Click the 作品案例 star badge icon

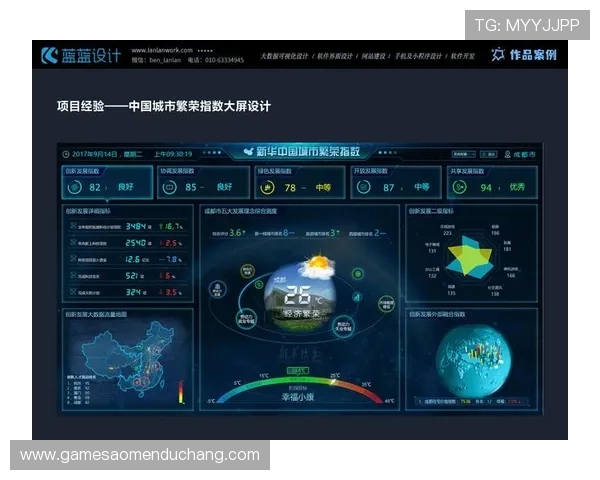point(498,55)
